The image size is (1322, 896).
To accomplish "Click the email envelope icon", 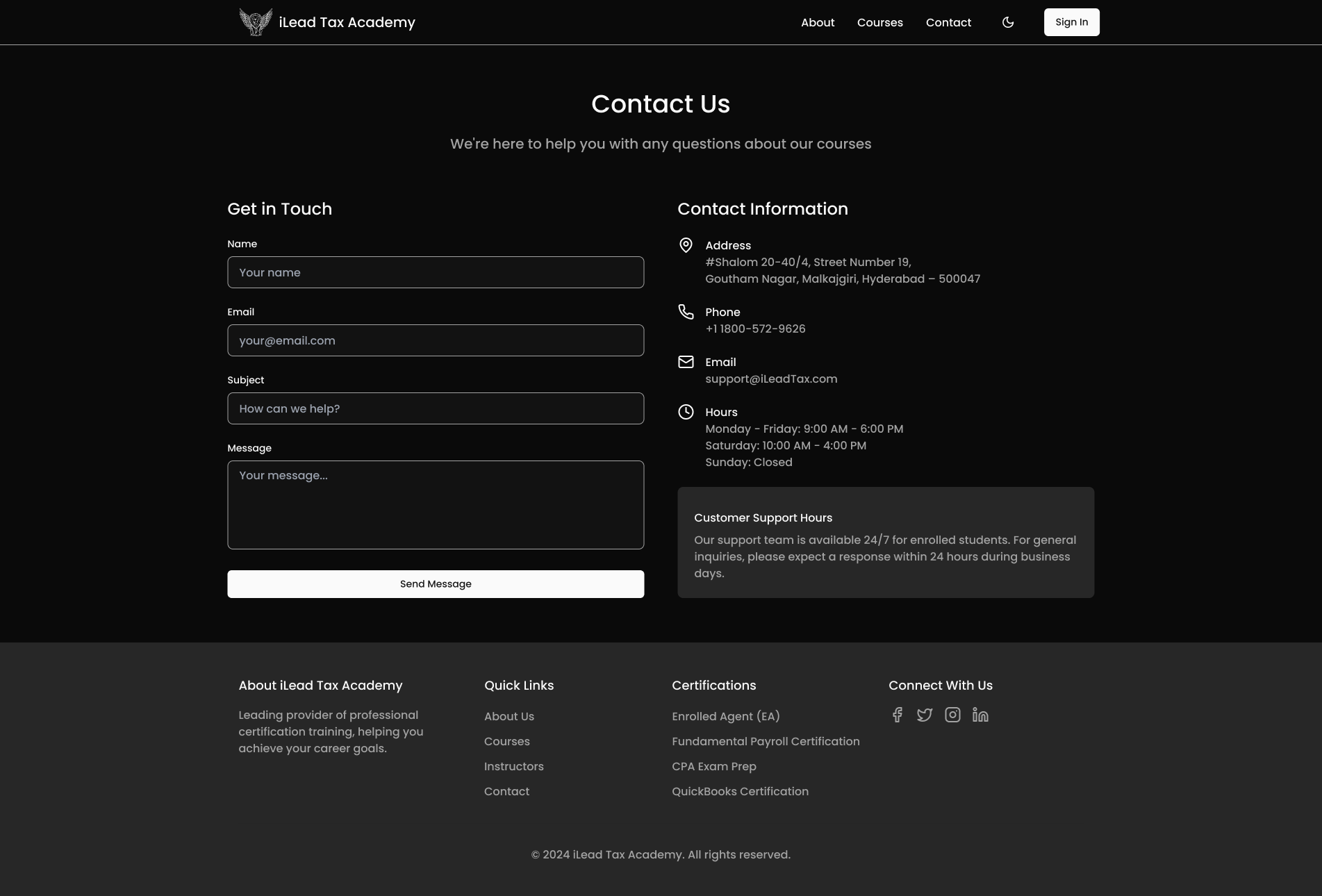I will 686,362.
